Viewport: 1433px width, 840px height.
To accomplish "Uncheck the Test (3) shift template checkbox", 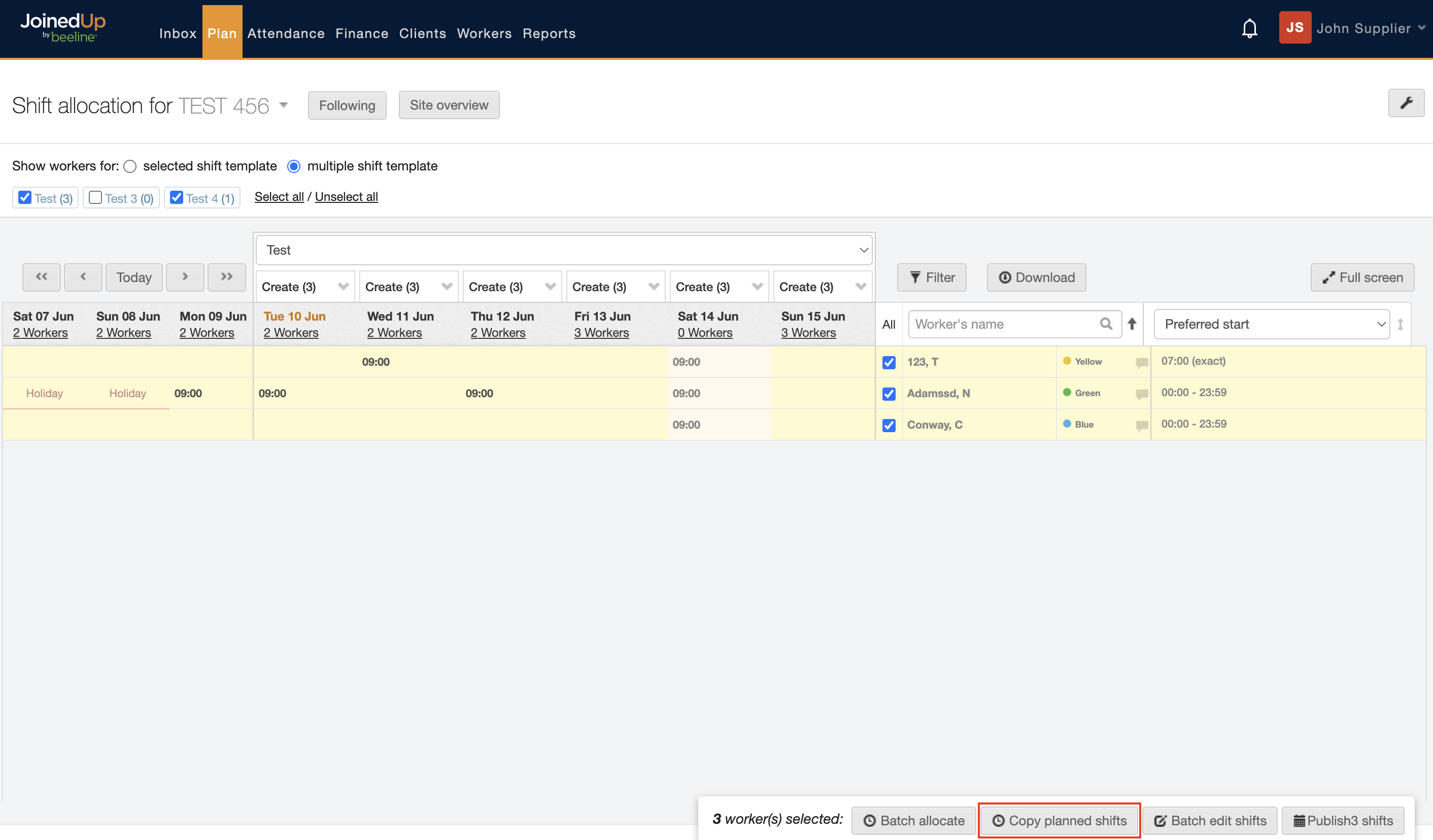I will point(24,198).
